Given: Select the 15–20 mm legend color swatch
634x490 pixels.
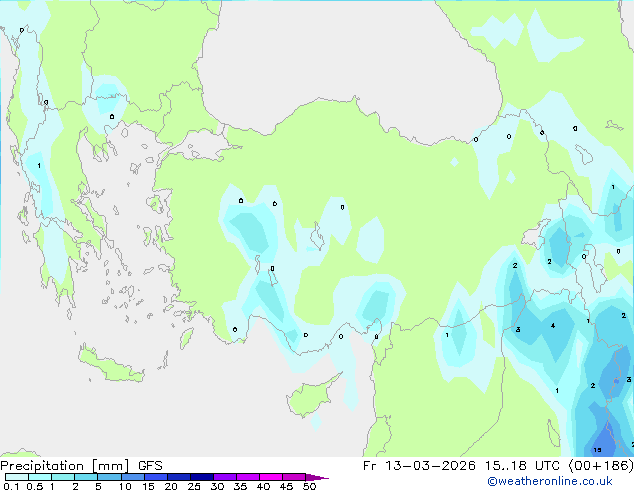Looking at the screenshot, I should (x=156, y=477).
